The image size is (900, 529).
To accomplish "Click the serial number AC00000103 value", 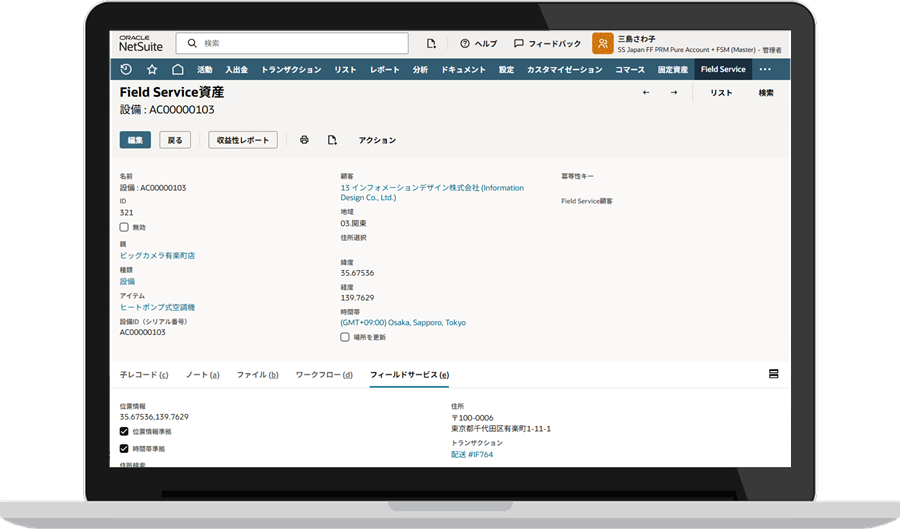I will coord(142,332).
